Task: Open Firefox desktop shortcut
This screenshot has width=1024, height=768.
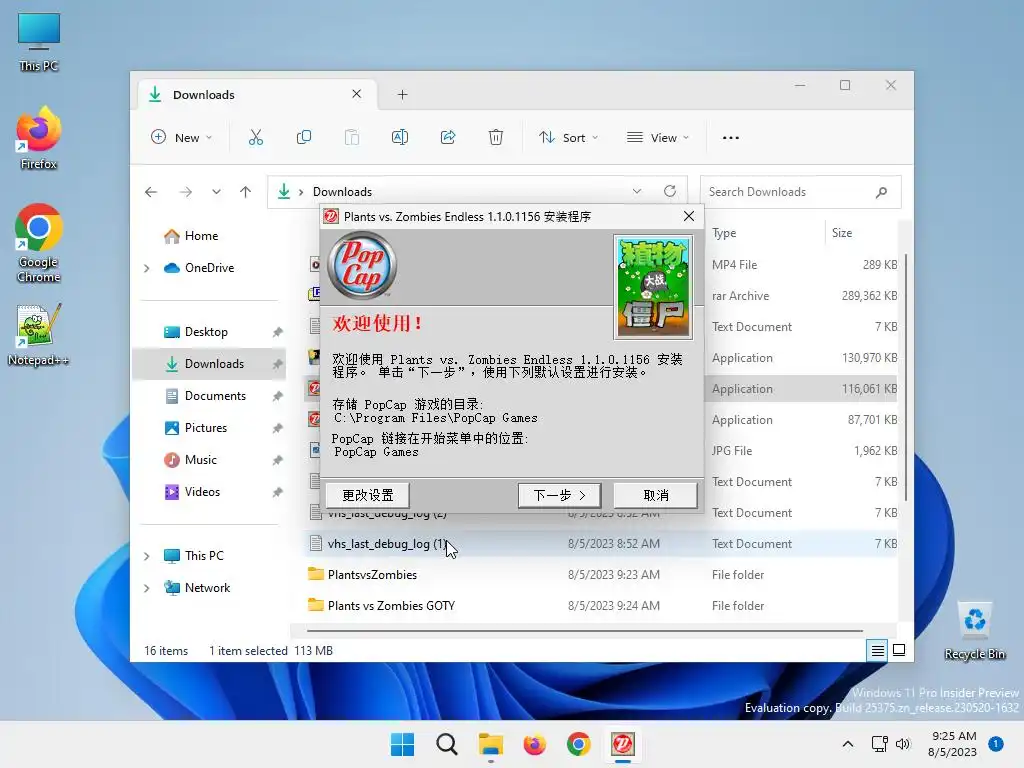Action: click(x=39, y=138)
